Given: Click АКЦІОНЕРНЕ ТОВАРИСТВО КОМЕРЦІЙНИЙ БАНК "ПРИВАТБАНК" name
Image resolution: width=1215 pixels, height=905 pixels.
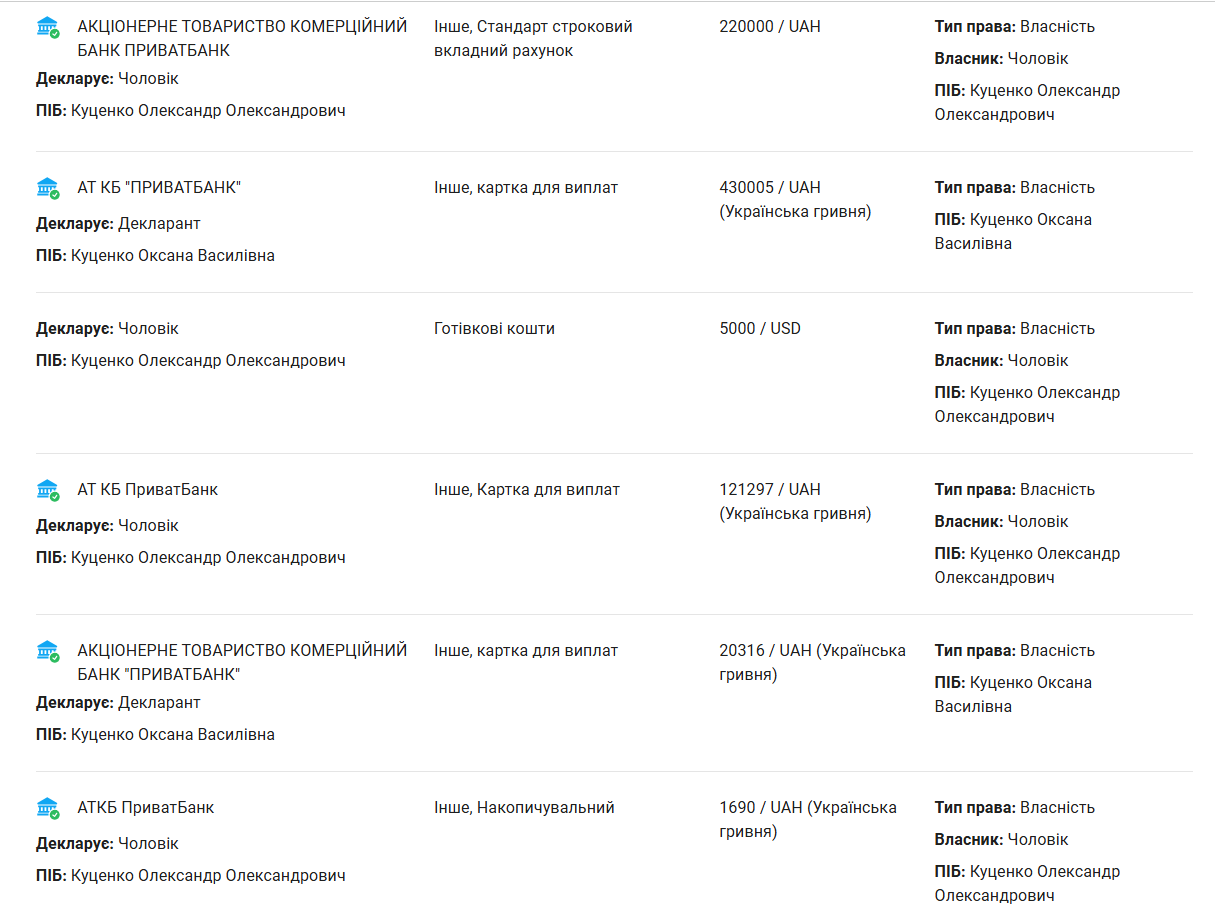Looking at the screenshot, I should pos(242,662).
